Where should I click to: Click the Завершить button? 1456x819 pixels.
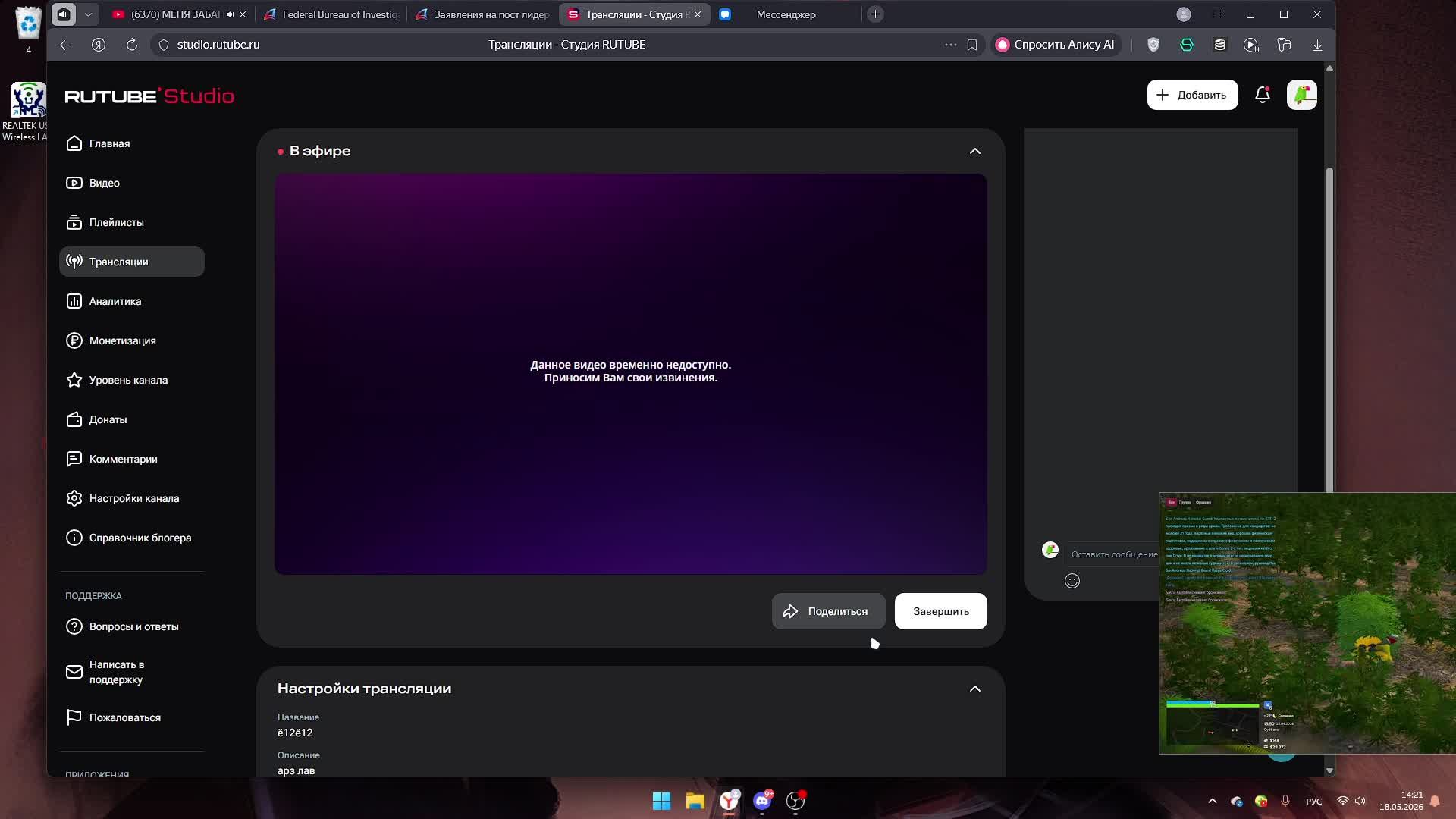tap(941, 611)
